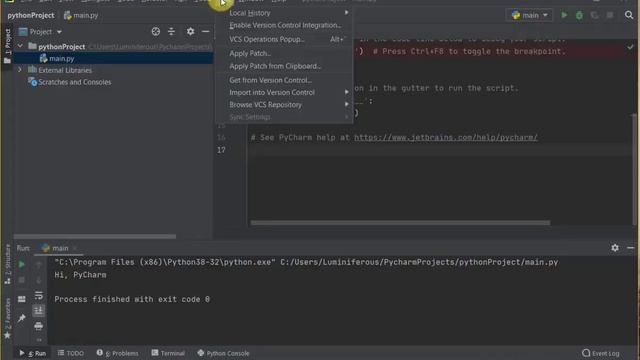Screen dimensions: 640x360
Task: Open the vertical Project tool window tab
Action: [7, 45]
